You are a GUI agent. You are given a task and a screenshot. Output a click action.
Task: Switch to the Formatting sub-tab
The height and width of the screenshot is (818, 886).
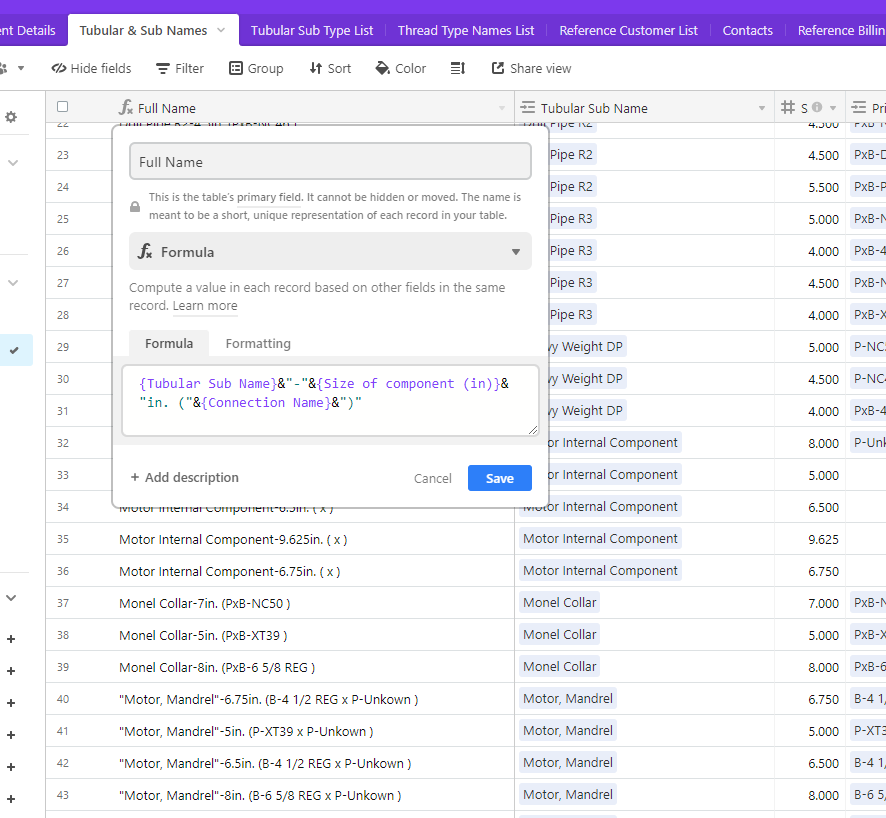point(258,343)
